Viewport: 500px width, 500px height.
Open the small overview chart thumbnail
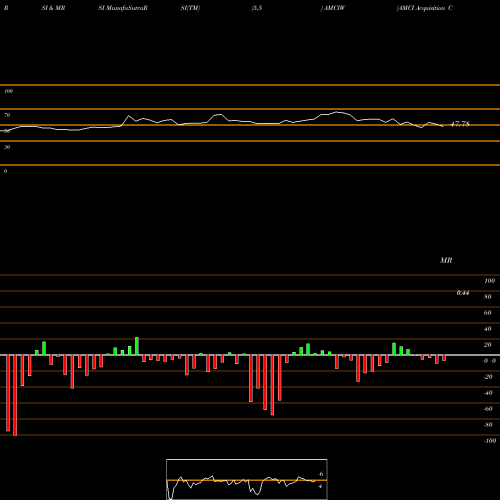pyautogui.click(x=247, y=479)
